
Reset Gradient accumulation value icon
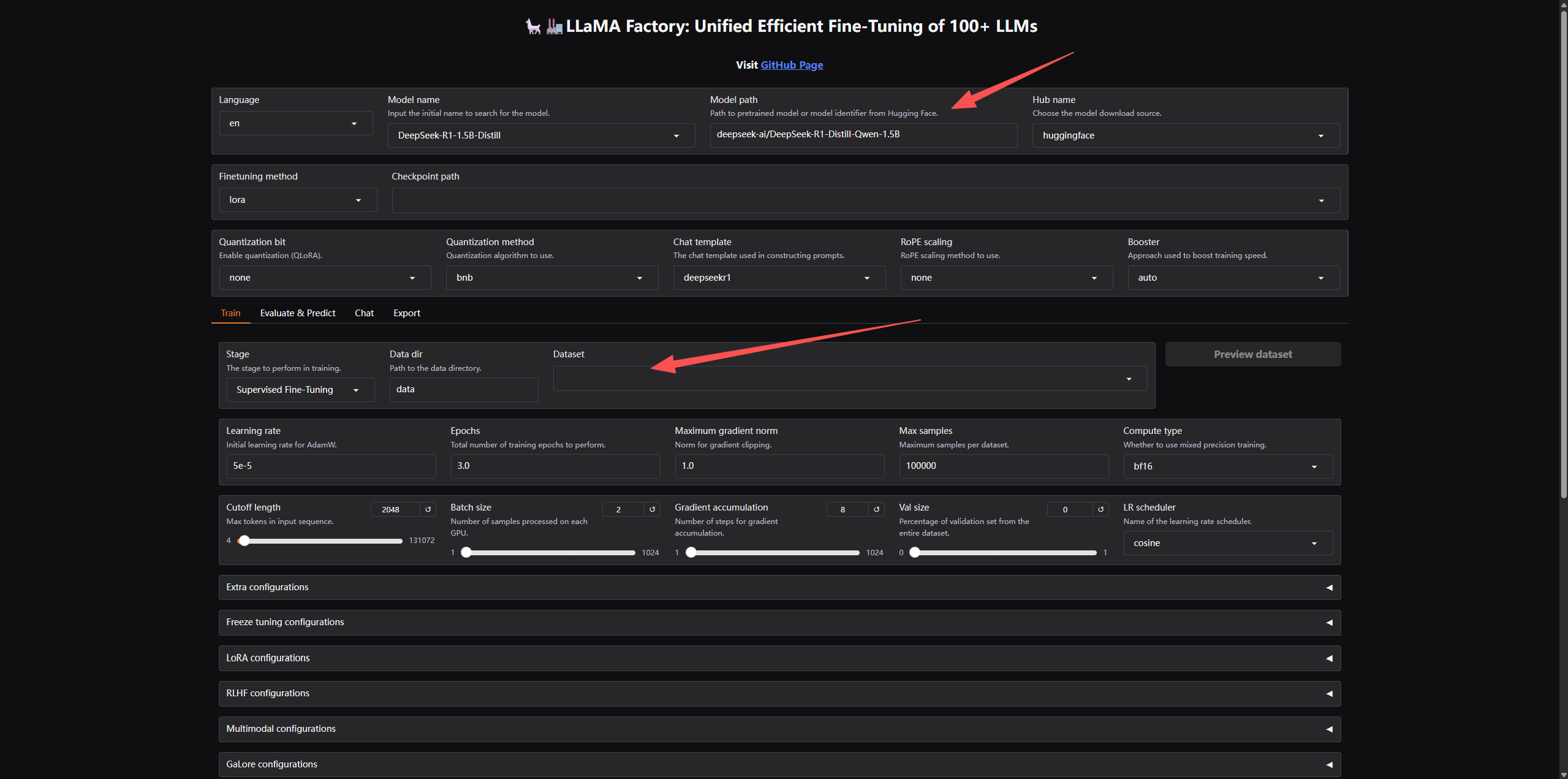pyautogui.click(x=876, y=509)
